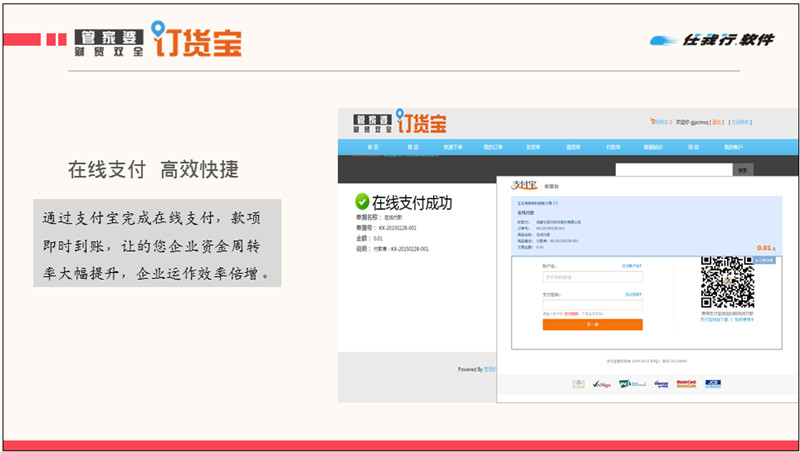Viewport: 800px width, 452px height.
Task: Open the 数据统计 navigation tab
Action: 654,147
